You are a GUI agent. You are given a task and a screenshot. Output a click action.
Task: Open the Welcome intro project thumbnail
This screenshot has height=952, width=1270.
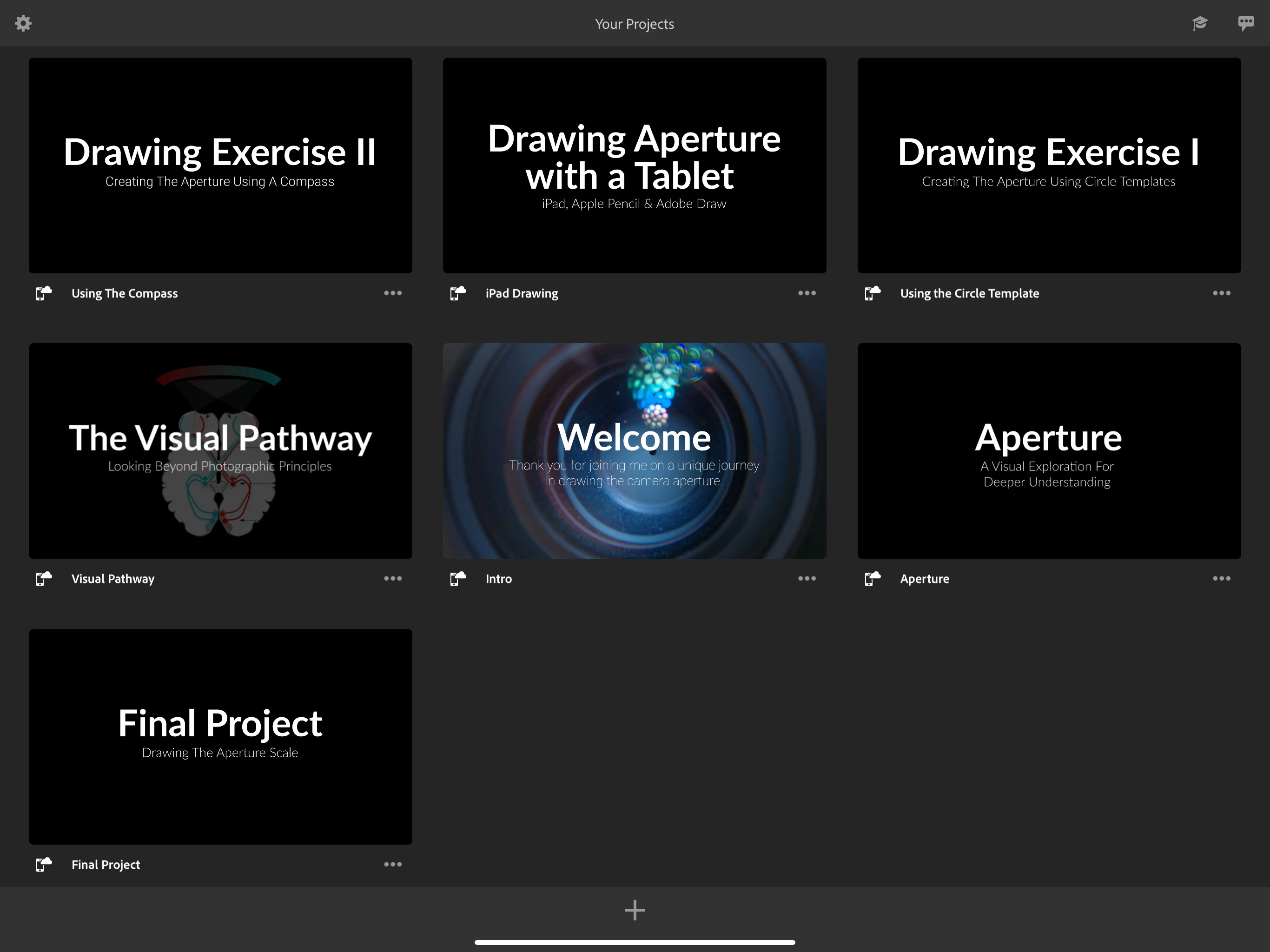635,451
